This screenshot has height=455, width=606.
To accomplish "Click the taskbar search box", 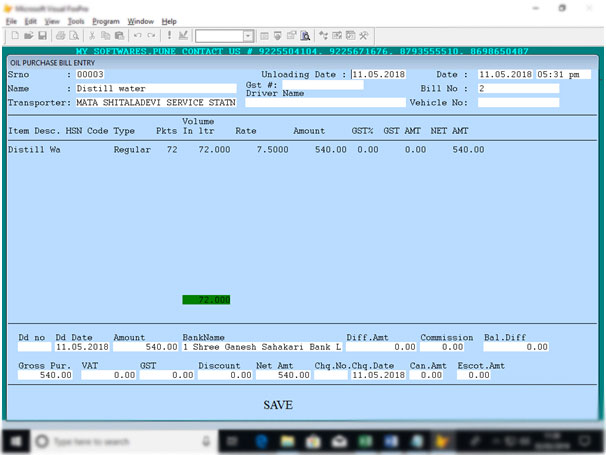I will [124, 441].
